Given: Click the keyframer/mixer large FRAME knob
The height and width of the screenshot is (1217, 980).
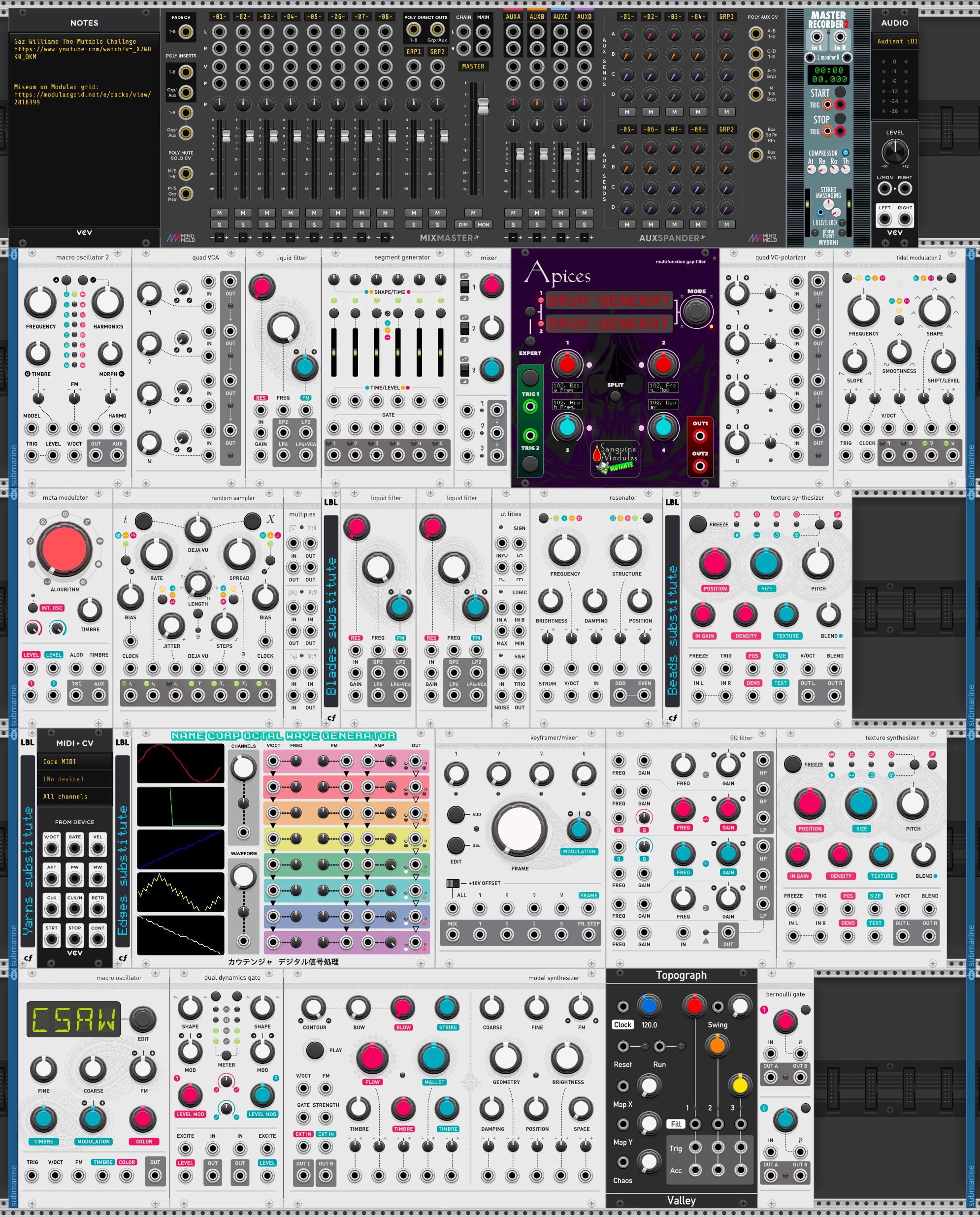Looking at the screenshot, I should pos(520,830).
